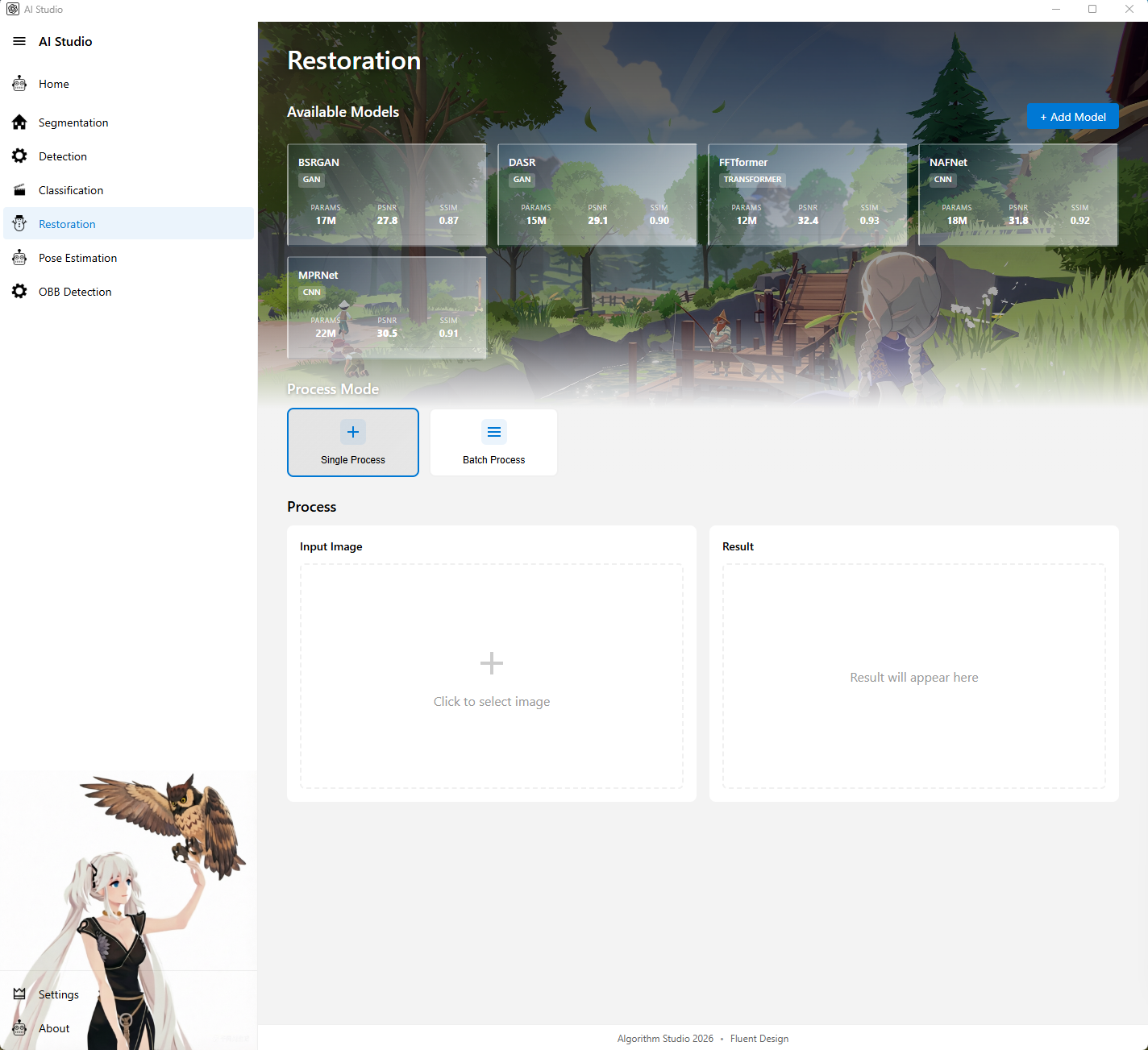1148x1050 pixels.
Task: Go to the Classification page
Action: [x=71, y=190]
